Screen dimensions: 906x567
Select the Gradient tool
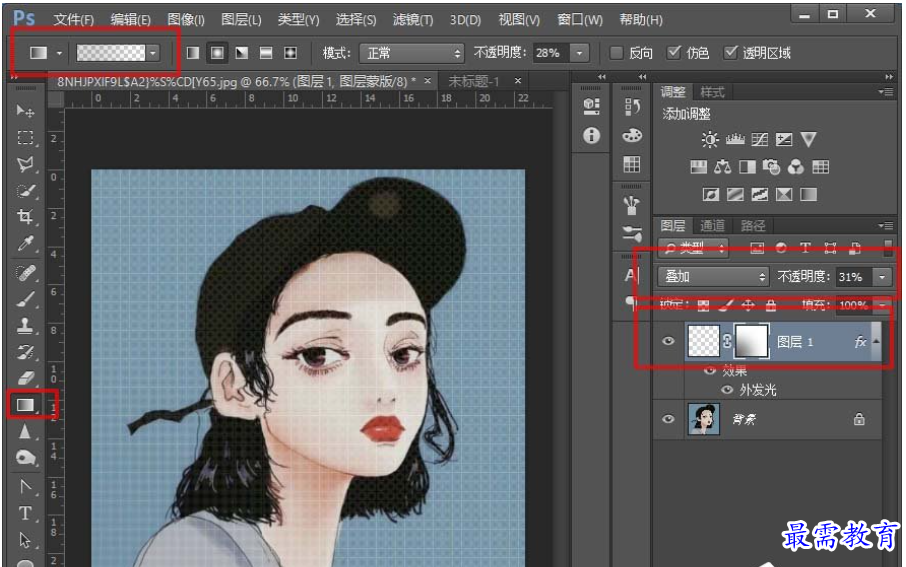[x=25, y=405]
